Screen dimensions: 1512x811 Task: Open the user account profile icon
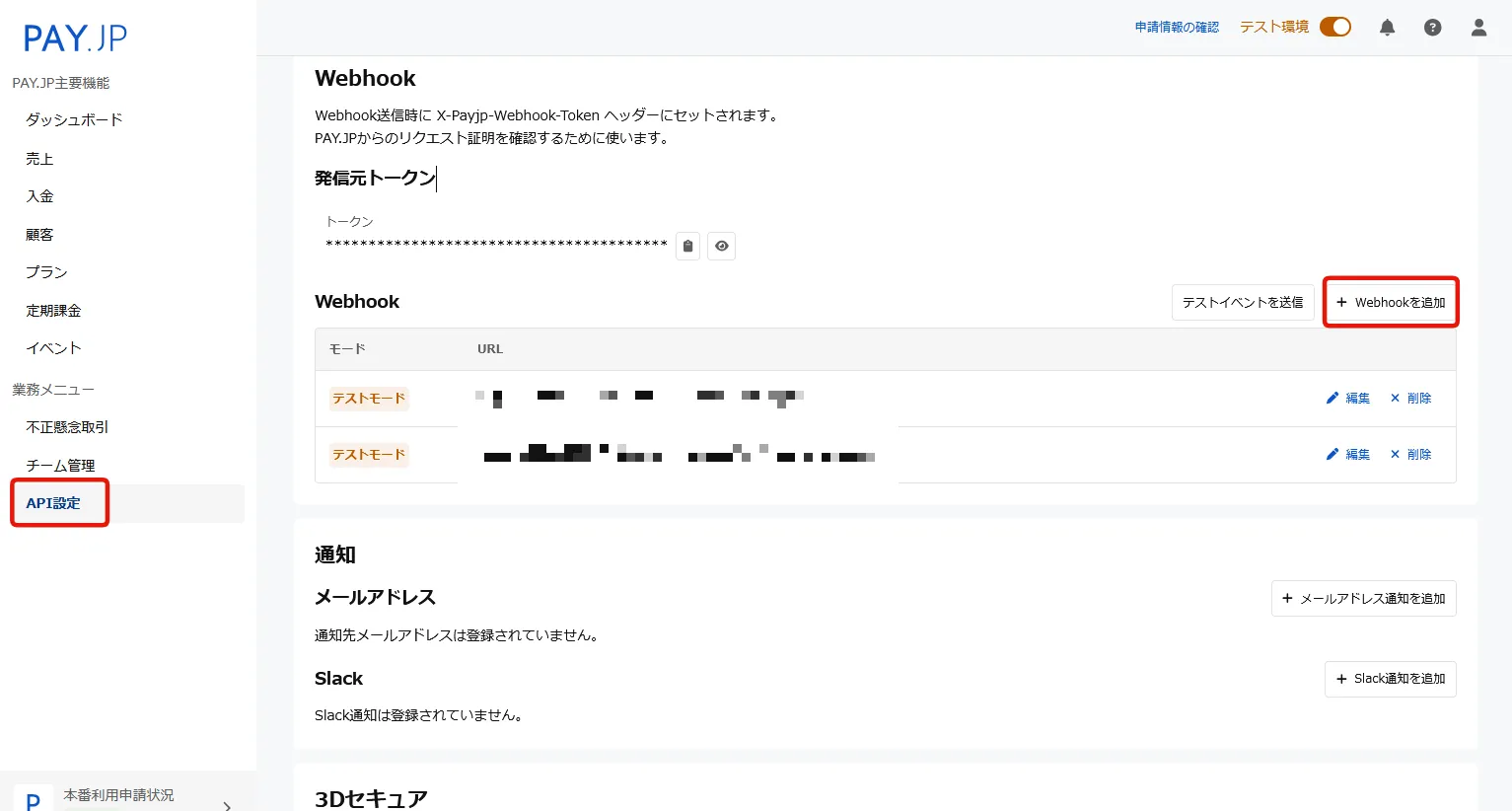[x=1478, y=28]
